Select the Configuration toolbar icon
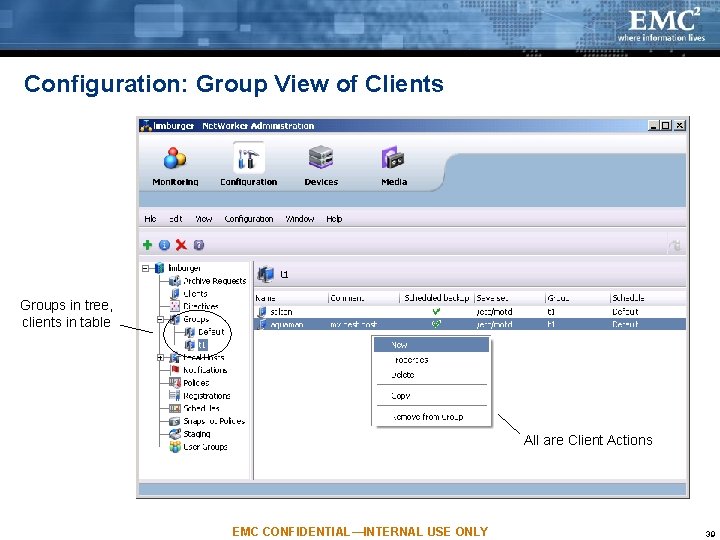The width and height of the screenshot is (720, 540). coord(248,158)
